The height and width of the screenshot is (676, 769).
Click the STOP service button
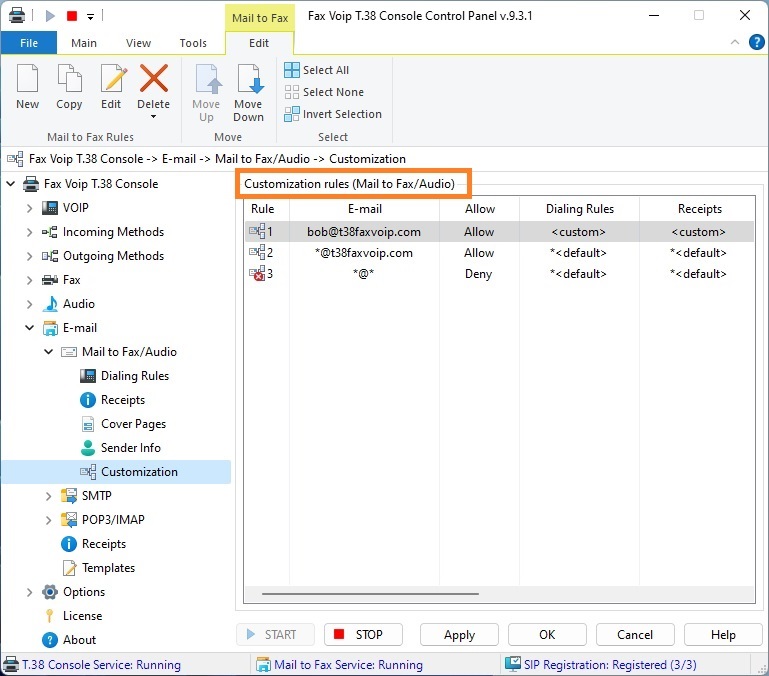[363, 634]
